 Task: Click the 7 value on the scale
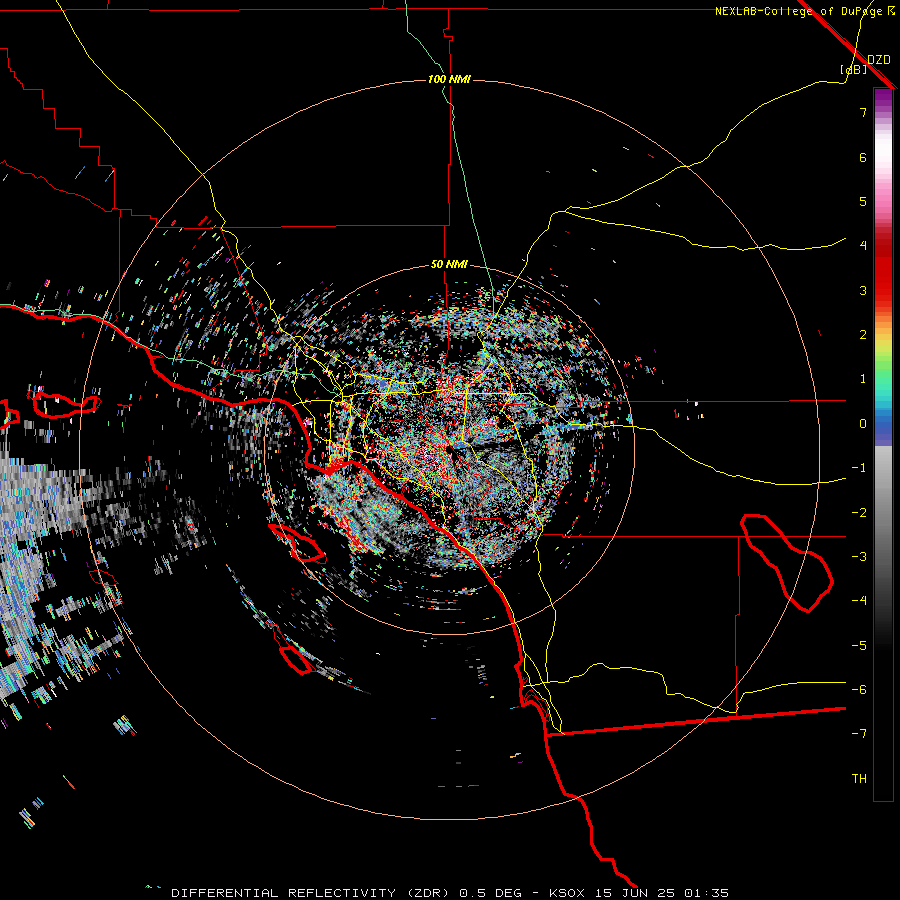[863, 112]
